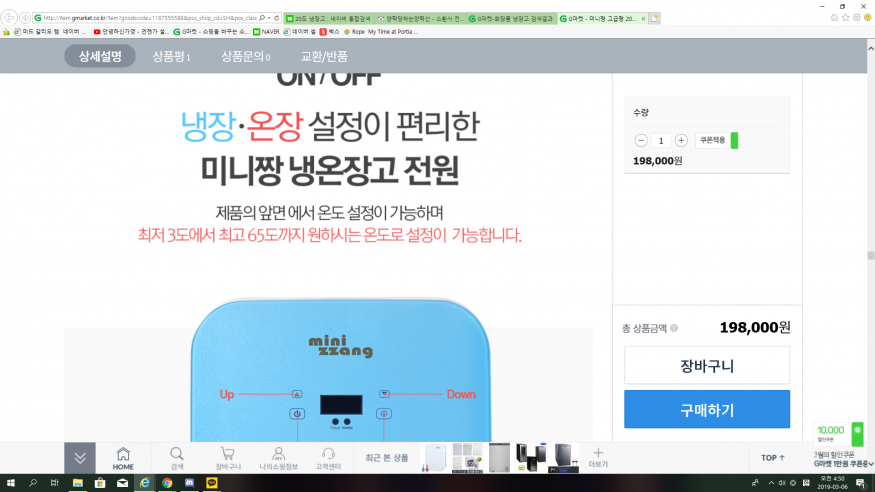This screenshot has height=492, width=875.
Task: Click the page vertical scrollbar thumb
Action: pyautogui.click(x=871, y=255)
